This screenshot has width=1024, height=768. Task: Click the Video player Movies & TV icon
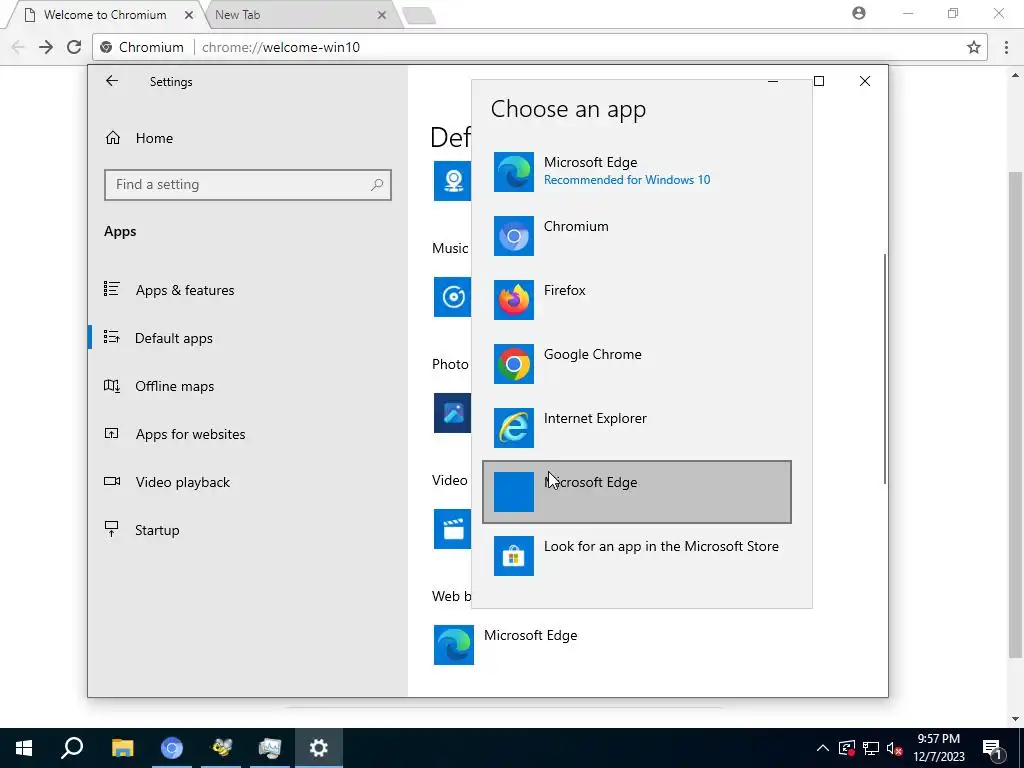click(453, 529)
